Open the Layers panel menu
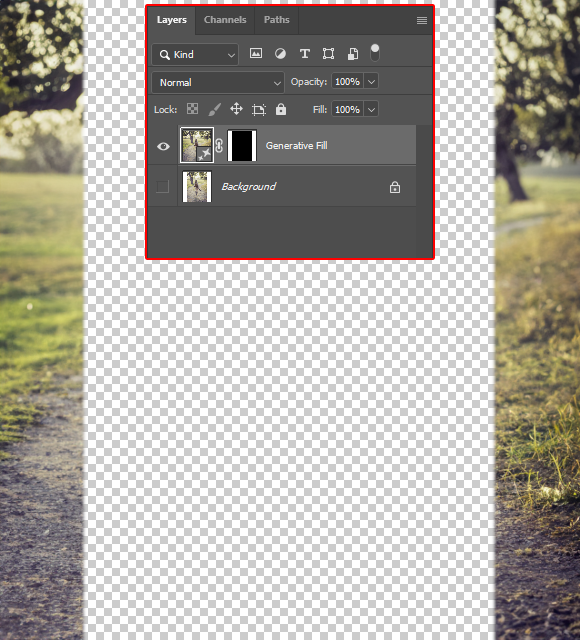The image size is (580, 640). (x=422, y=20)
